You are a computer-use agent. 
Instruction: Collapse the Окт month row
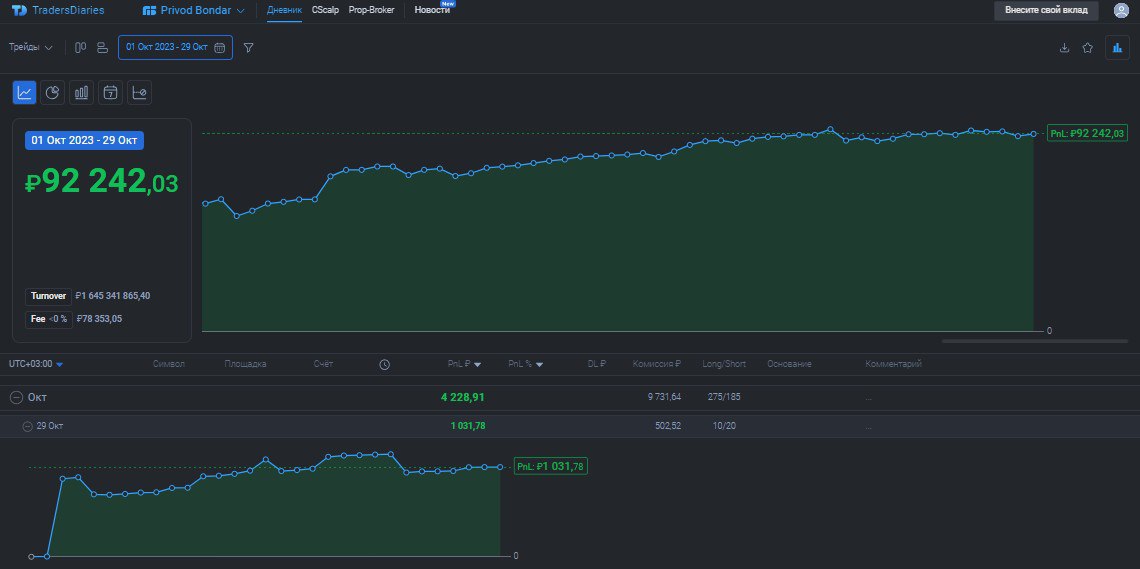(x=16, y=398)
